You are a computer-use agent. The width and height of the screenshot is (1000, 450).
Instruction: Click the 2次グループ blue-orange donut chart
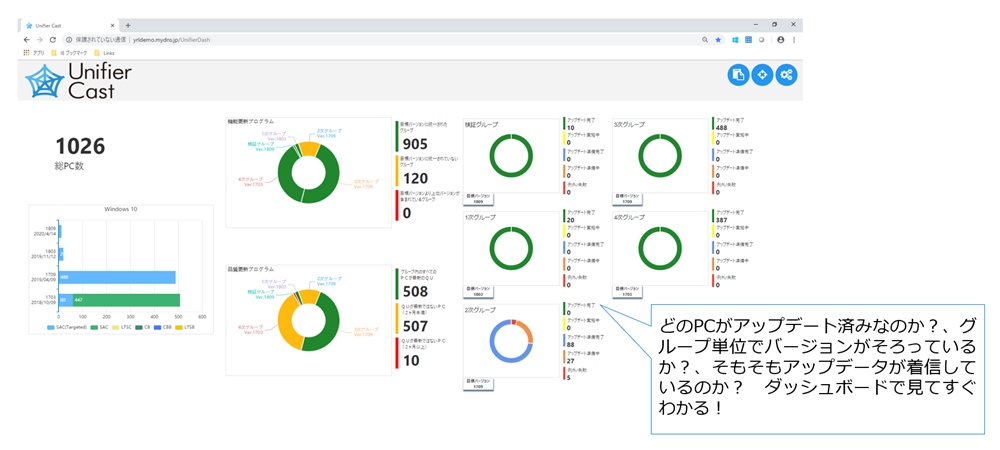click(511, 340)
